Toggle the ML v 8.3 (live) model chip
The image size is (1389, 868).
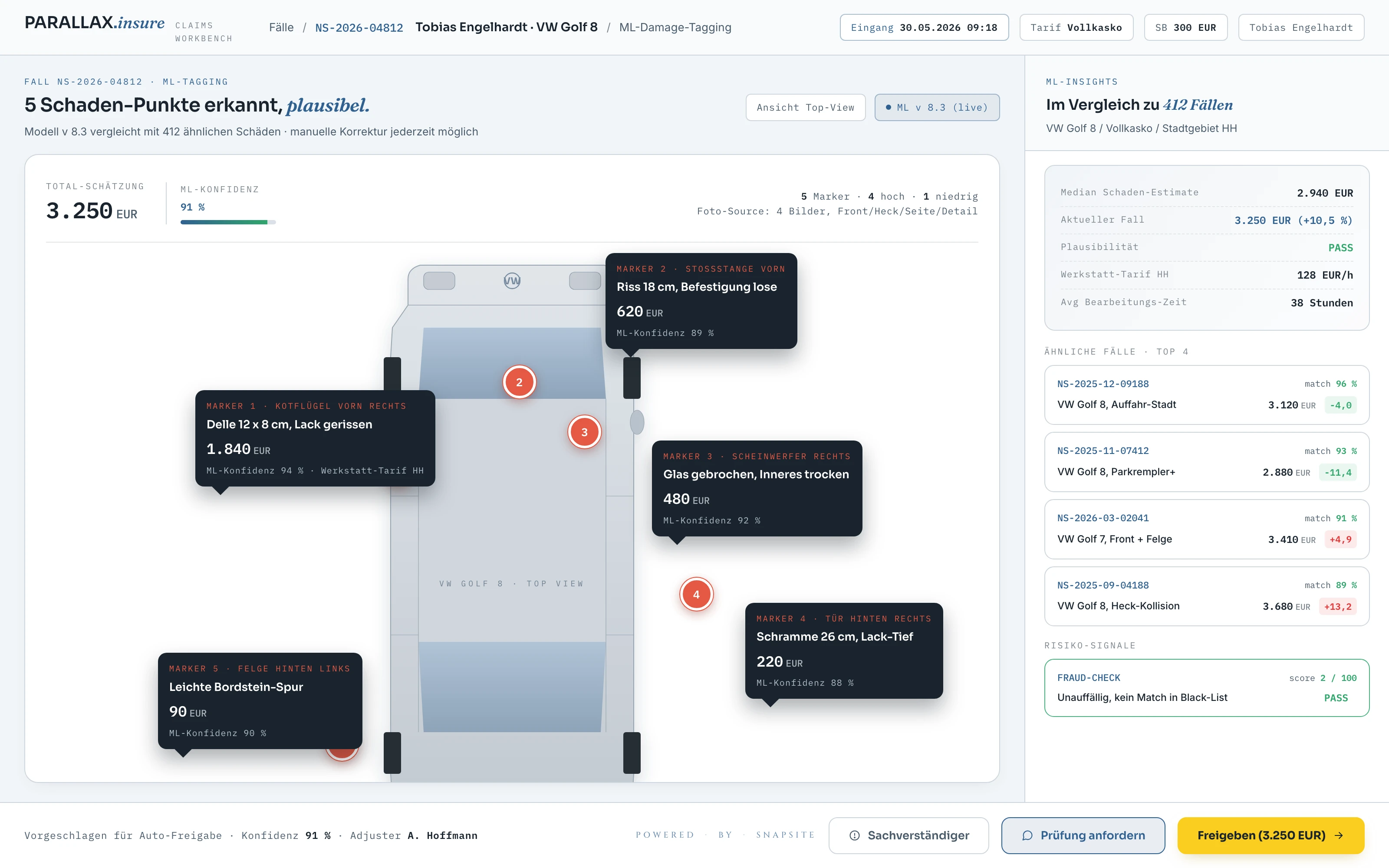[x=937, y=107]
